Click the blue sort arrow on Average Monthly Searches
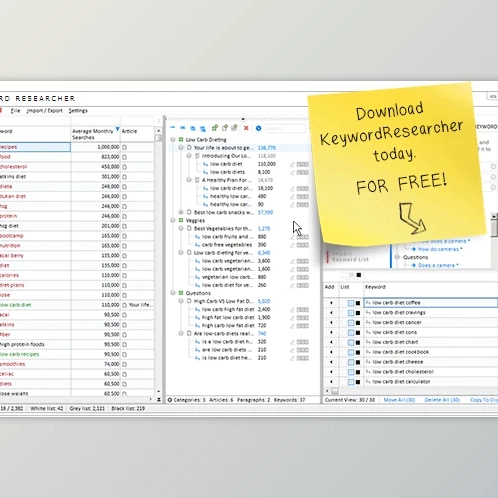This screenshot has height=498, width=498. pyautogui.click(x=117, y=129)
